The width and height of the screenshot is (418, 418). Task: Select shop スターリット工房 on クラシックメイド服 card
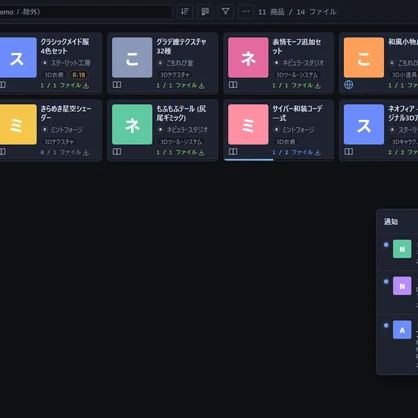(x=70, y=63)
